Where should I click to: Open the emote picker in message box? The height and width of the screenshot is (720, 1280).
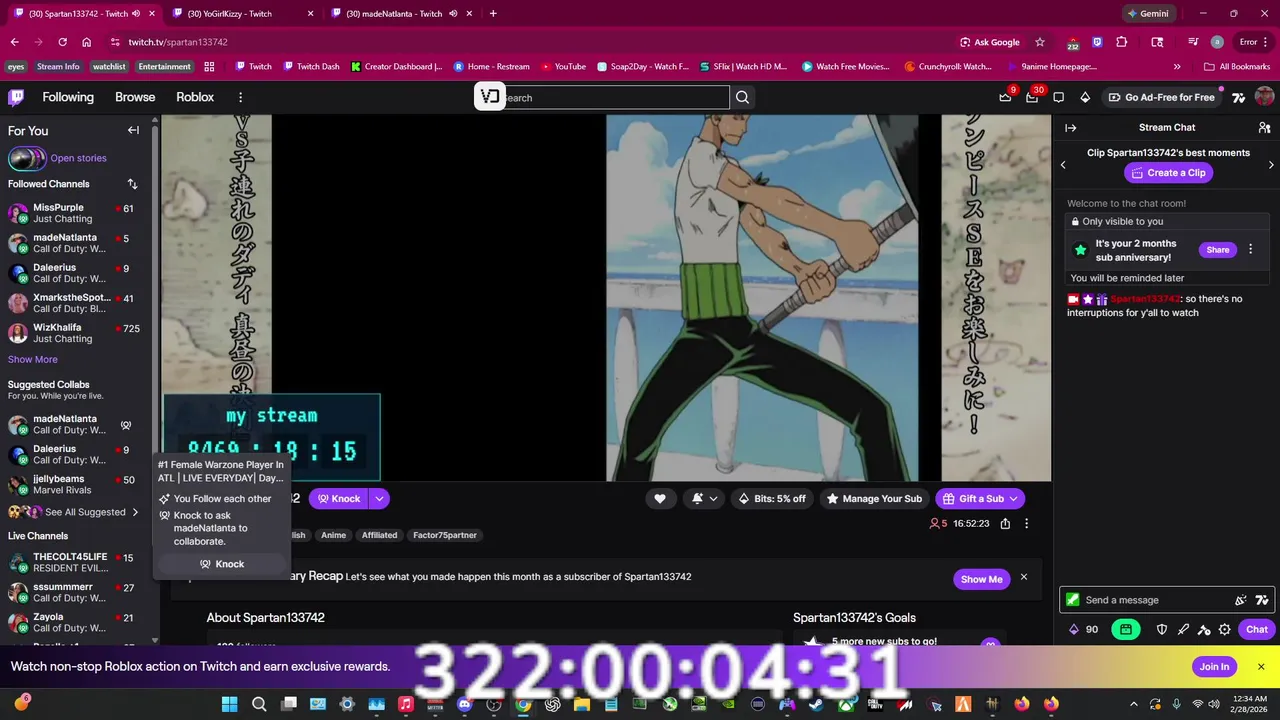tap(1241, 600)
